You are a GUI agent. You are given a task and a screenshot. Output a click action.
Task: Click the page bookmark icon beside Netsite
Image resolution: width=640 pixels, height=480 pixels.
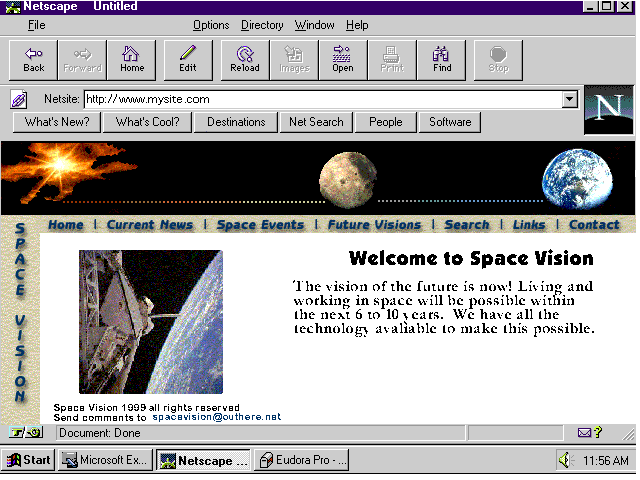[18, 99]
